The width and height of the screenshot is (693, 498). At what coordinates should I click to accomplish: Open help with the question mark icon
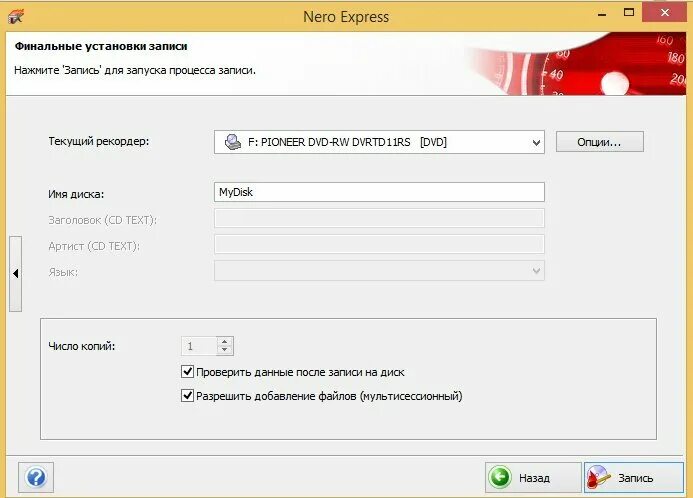pos(36,477)
